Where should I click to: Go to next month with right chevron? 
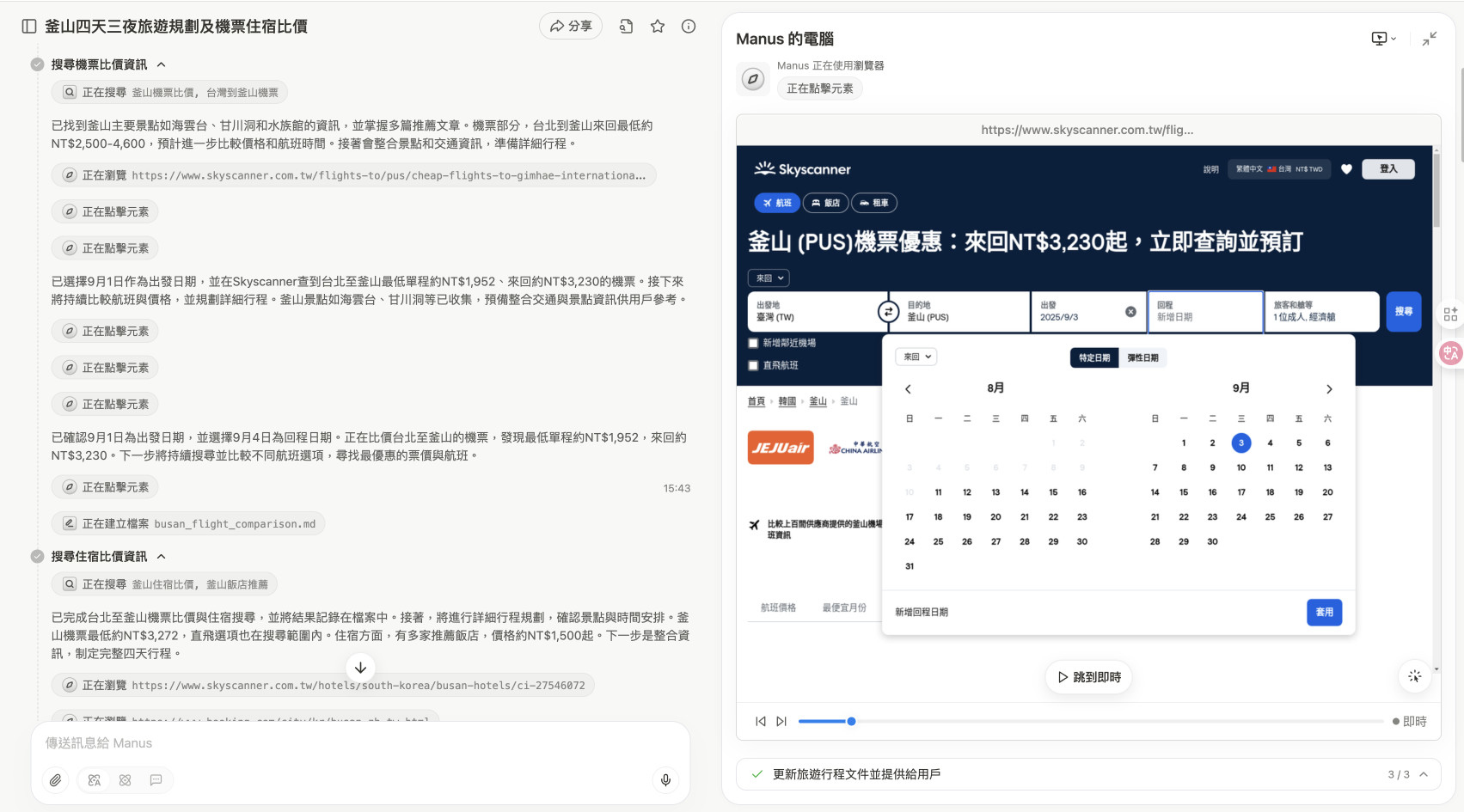point(1329,389)
